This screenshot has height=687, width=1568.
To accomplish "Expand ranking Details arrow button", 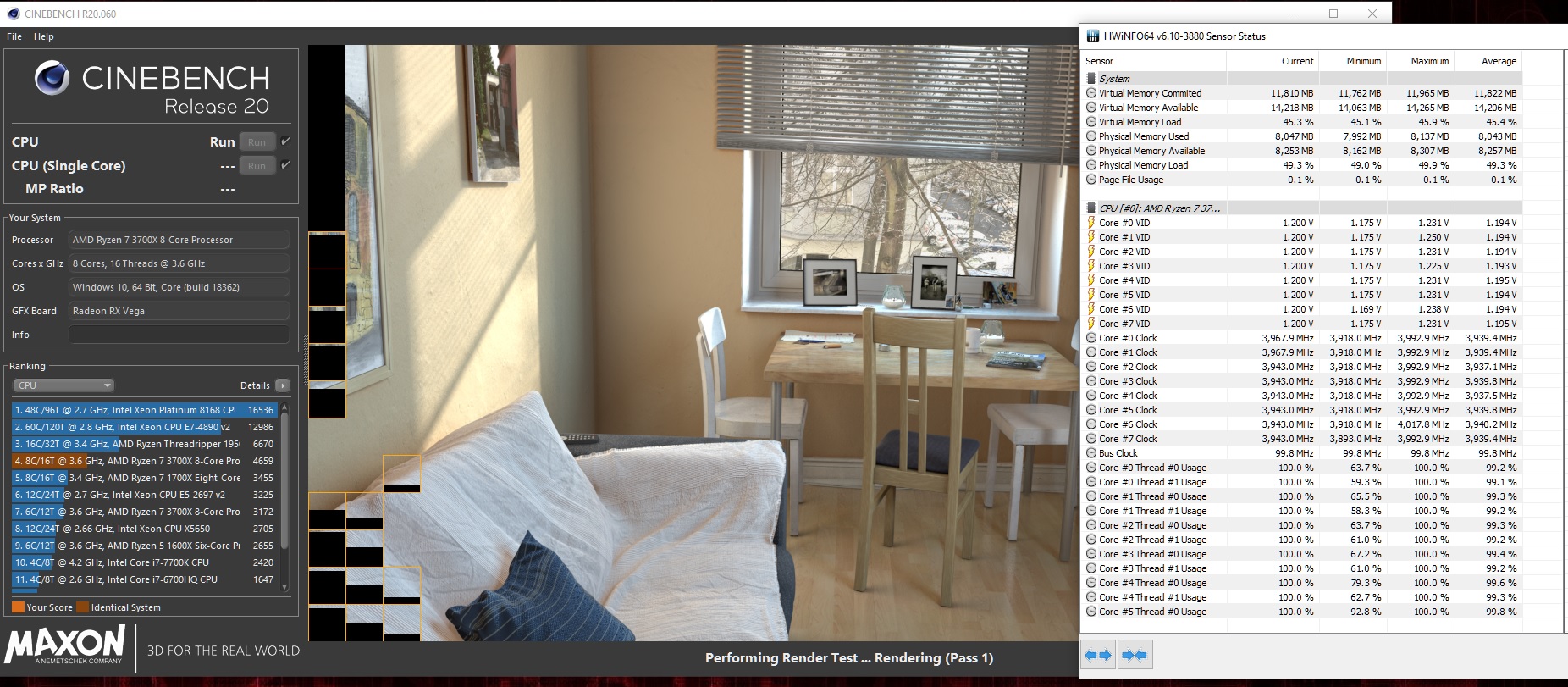I will pyautogui.click(x=283, y=385).
